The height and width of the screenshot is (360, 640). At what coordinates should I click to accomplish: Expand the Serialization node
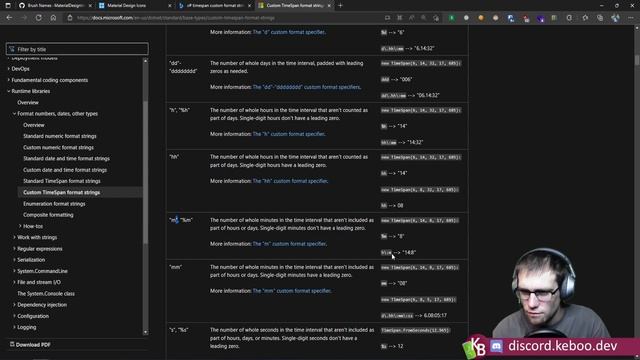coord(14,260)
